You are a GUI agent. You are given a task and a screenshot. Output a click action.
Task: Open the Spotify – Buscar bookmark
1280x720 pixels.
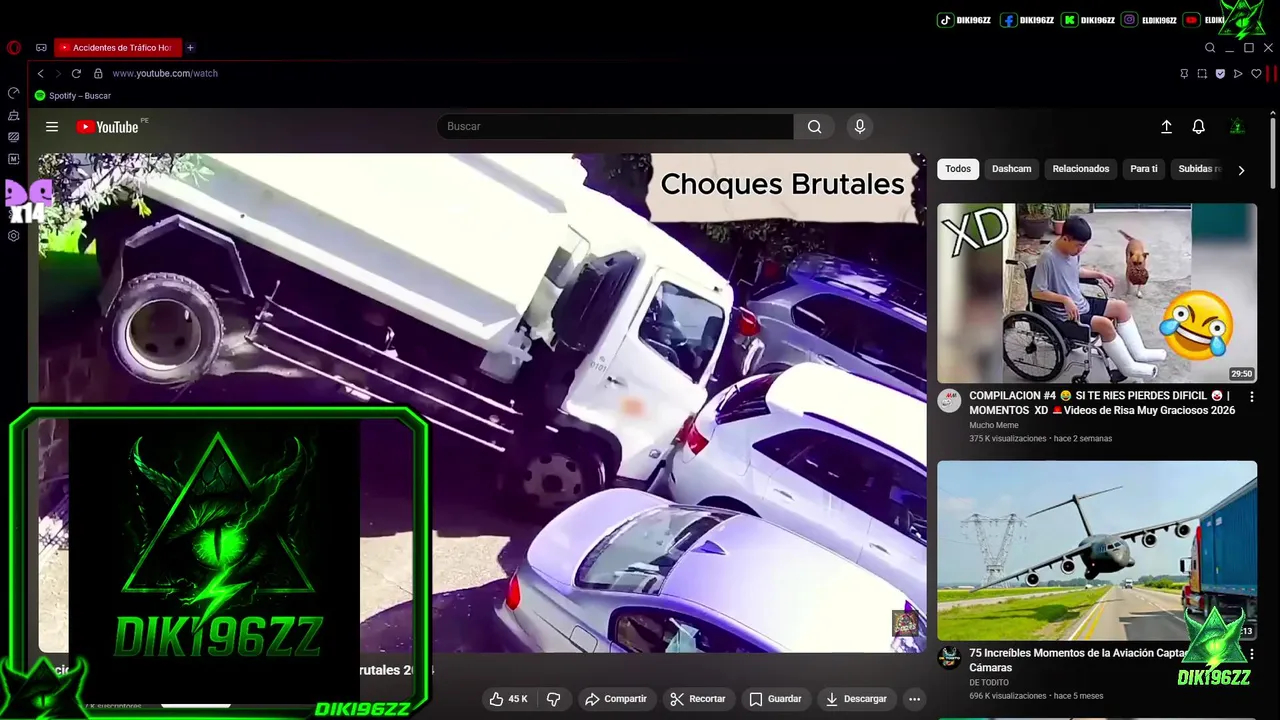(x=73, y=96)
